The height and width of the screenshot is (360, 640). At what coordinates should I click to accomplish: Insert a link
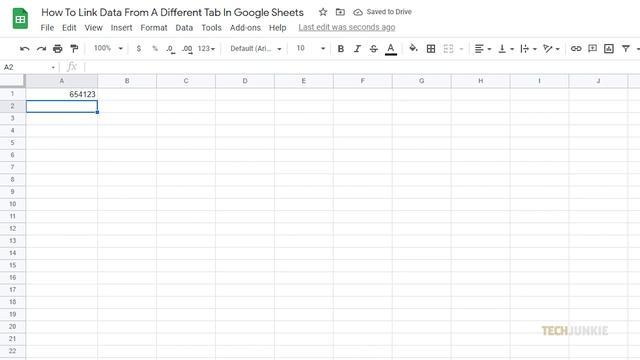pos(576,49)
